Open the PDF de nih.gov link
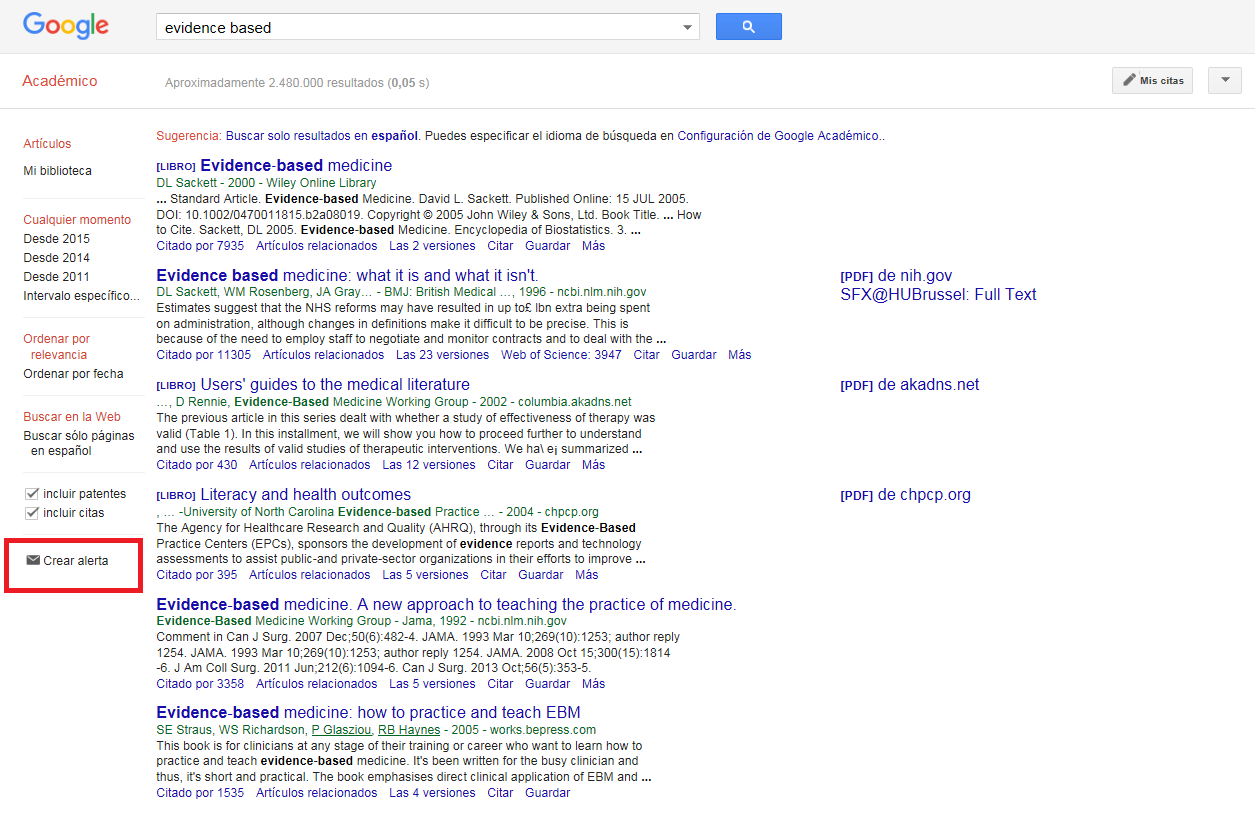 coord(896,276)
